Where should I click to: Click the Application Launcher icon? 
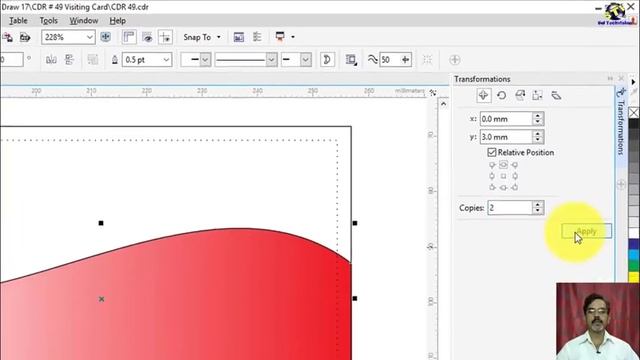280,37
